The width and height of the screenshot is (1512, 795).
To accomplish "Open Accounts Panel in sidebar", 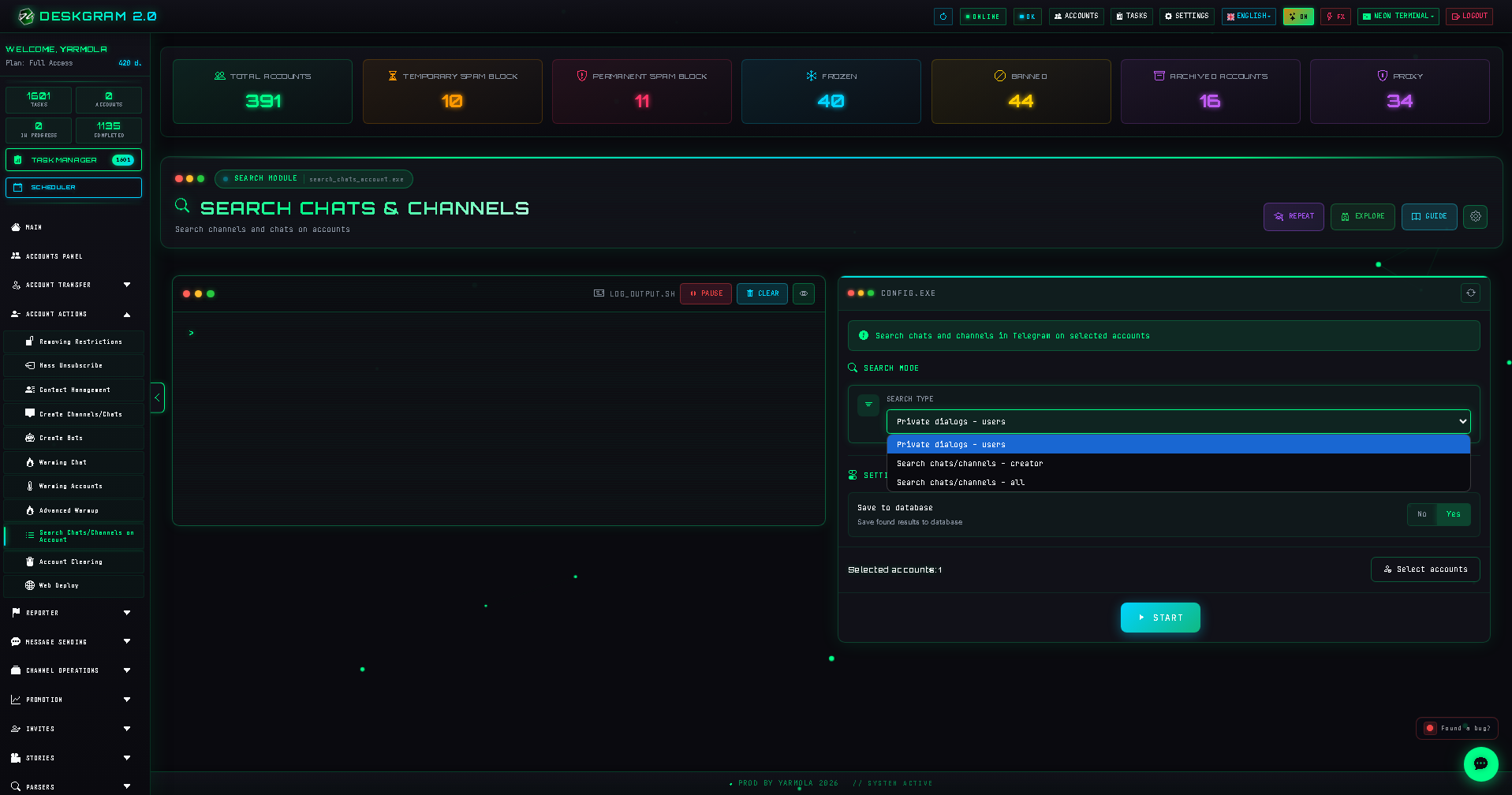I will 73,256.
